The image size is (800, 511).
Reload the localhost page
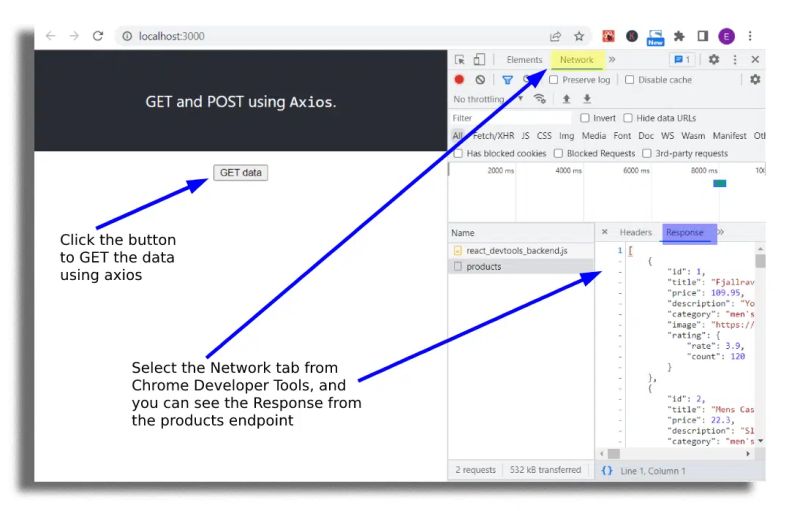coord(98,36)
